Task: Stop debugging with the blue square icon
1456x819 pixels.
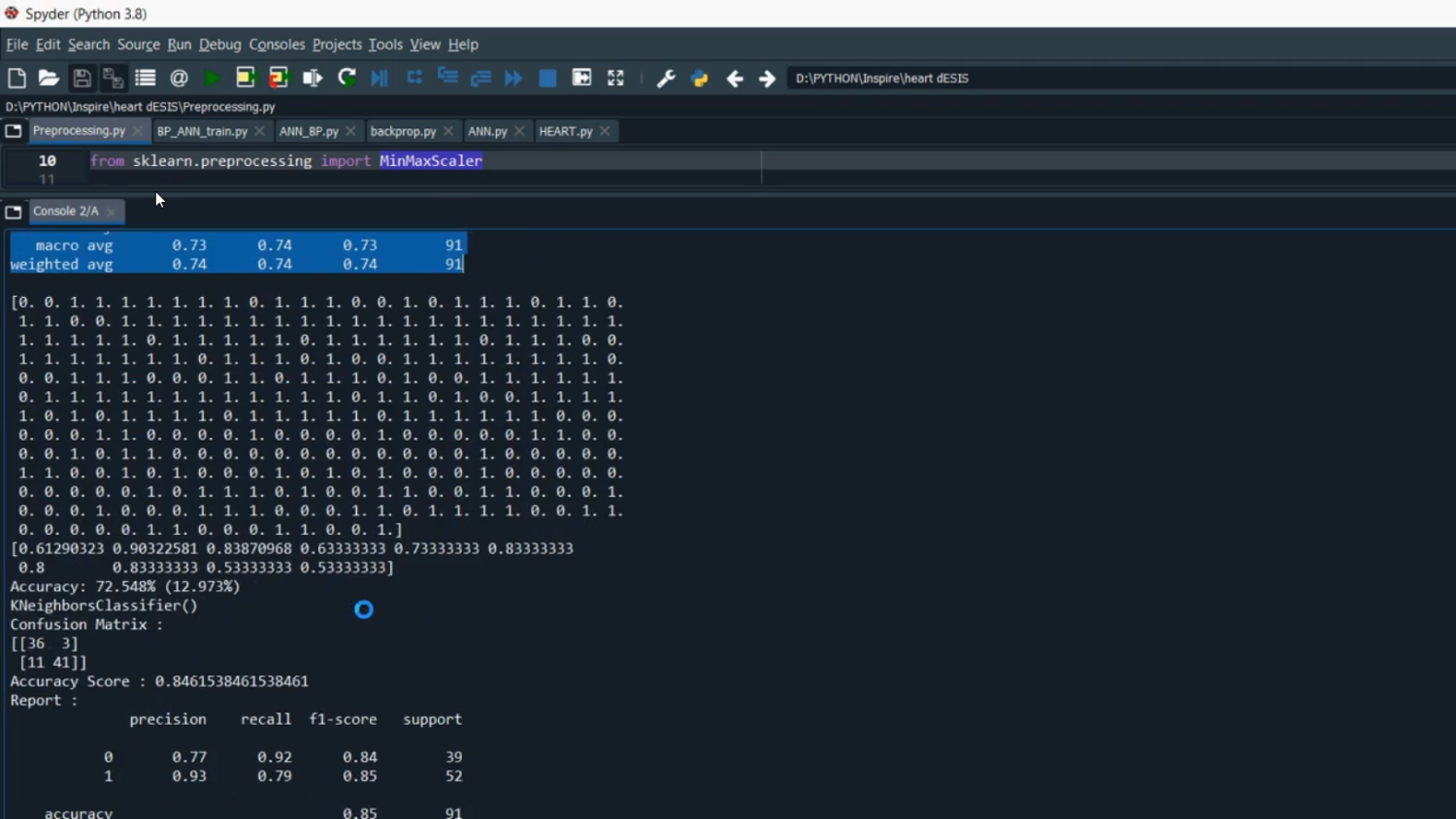Action: tap(547, 79)
